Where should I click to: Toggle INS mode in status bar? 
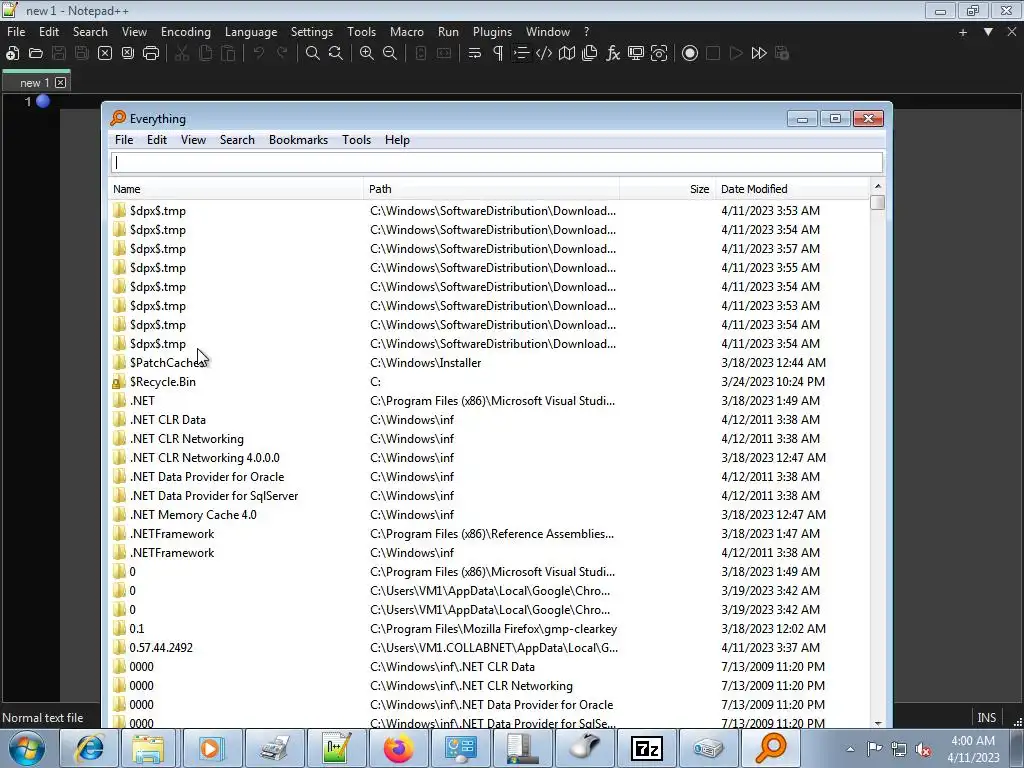pyautogui.click(x=986, y=717)
